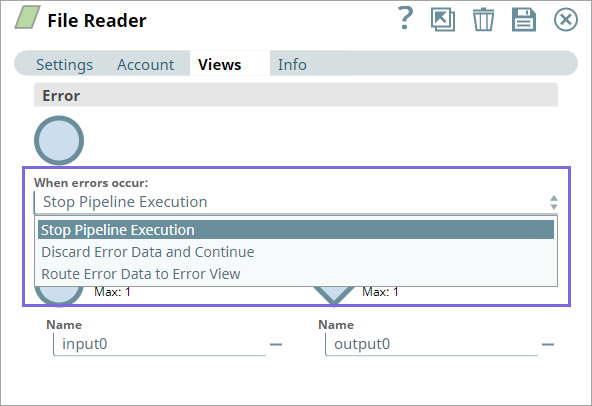Click the pop-out window icon
The height and width of the screenshot is (406, 592).
(x=443, y=19)
